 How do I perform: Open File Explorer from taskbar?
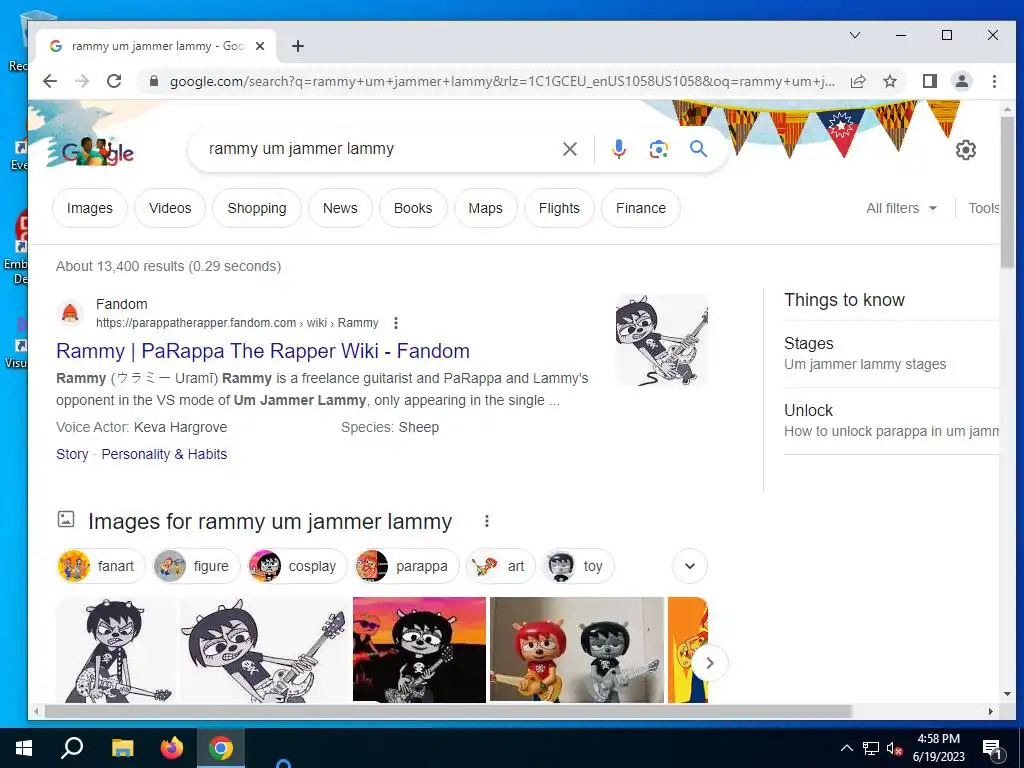click(x=122, y=748)
